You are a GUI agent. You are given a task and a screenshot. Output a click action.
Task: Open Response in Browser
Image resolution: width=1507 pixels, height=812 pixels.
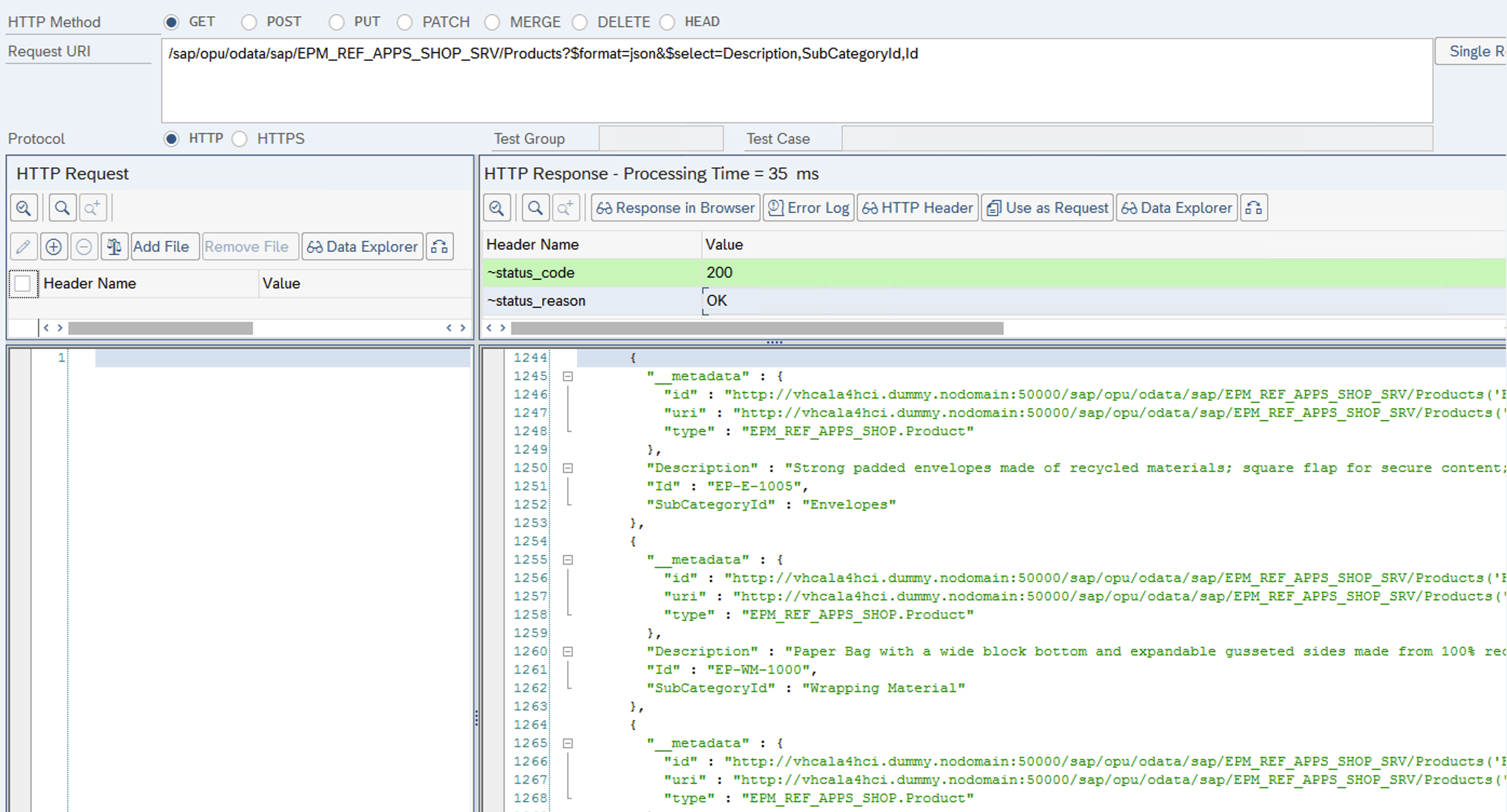click(675, 208)
